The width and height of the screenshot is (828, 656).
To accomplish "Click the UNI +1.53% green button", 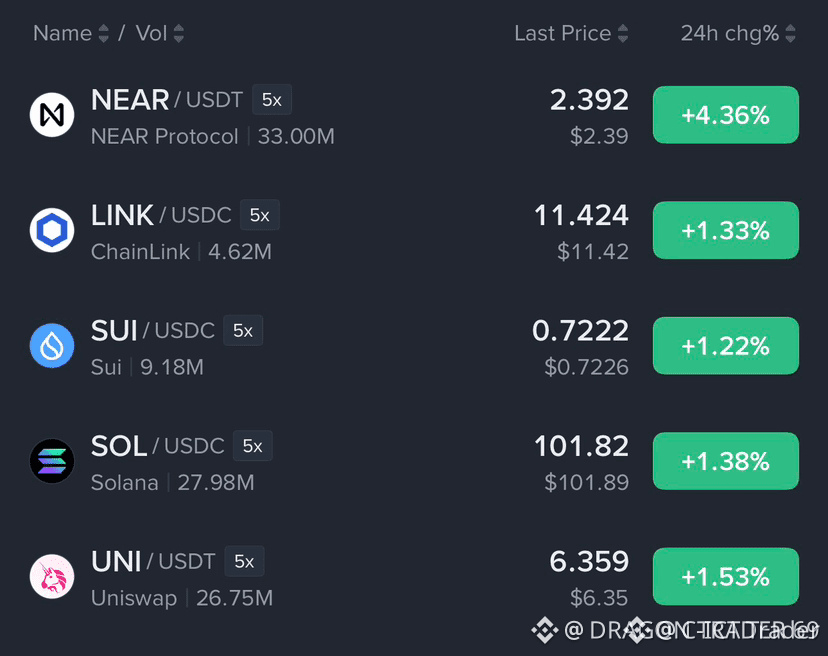I will 726,577.
